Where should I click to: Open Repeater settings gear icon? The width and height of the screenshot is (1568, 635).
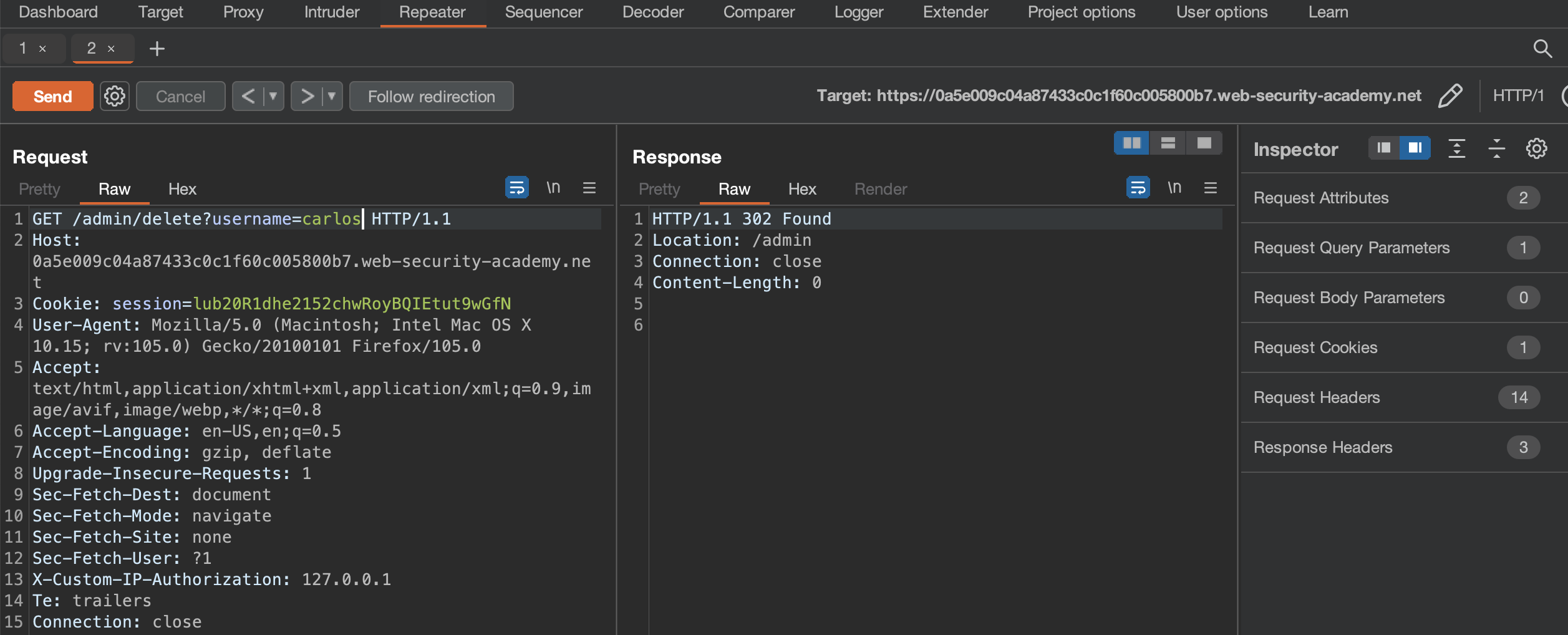[115, 96]
